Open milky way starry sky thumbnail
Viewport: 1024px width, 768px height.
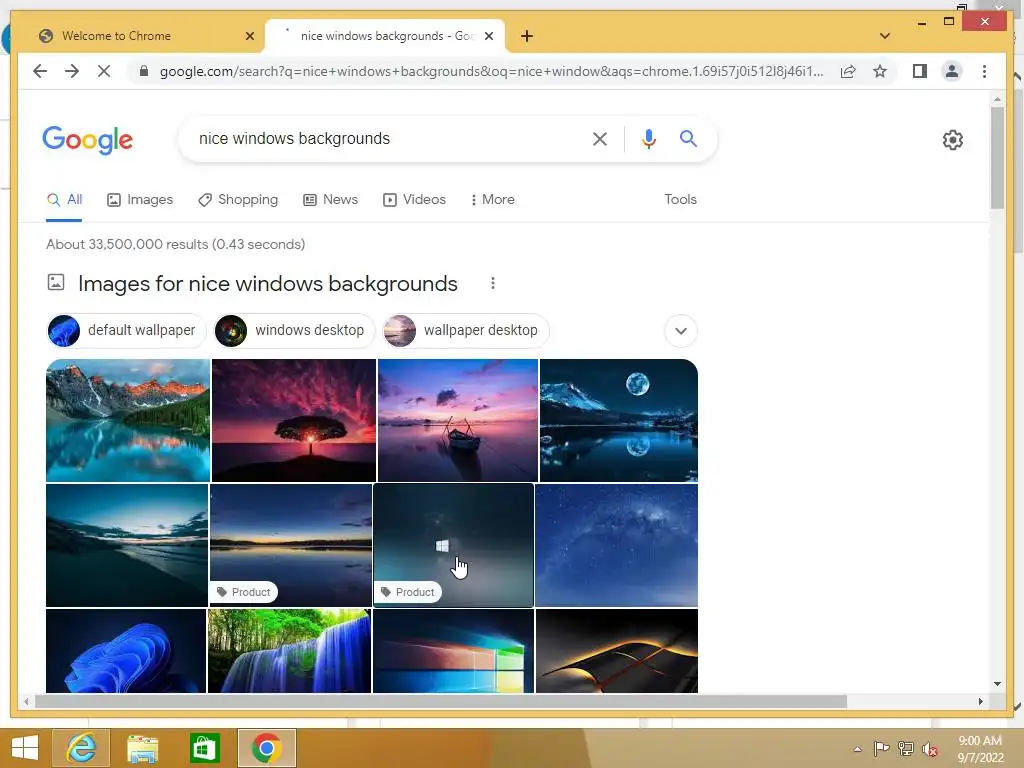tap(616, 545)
